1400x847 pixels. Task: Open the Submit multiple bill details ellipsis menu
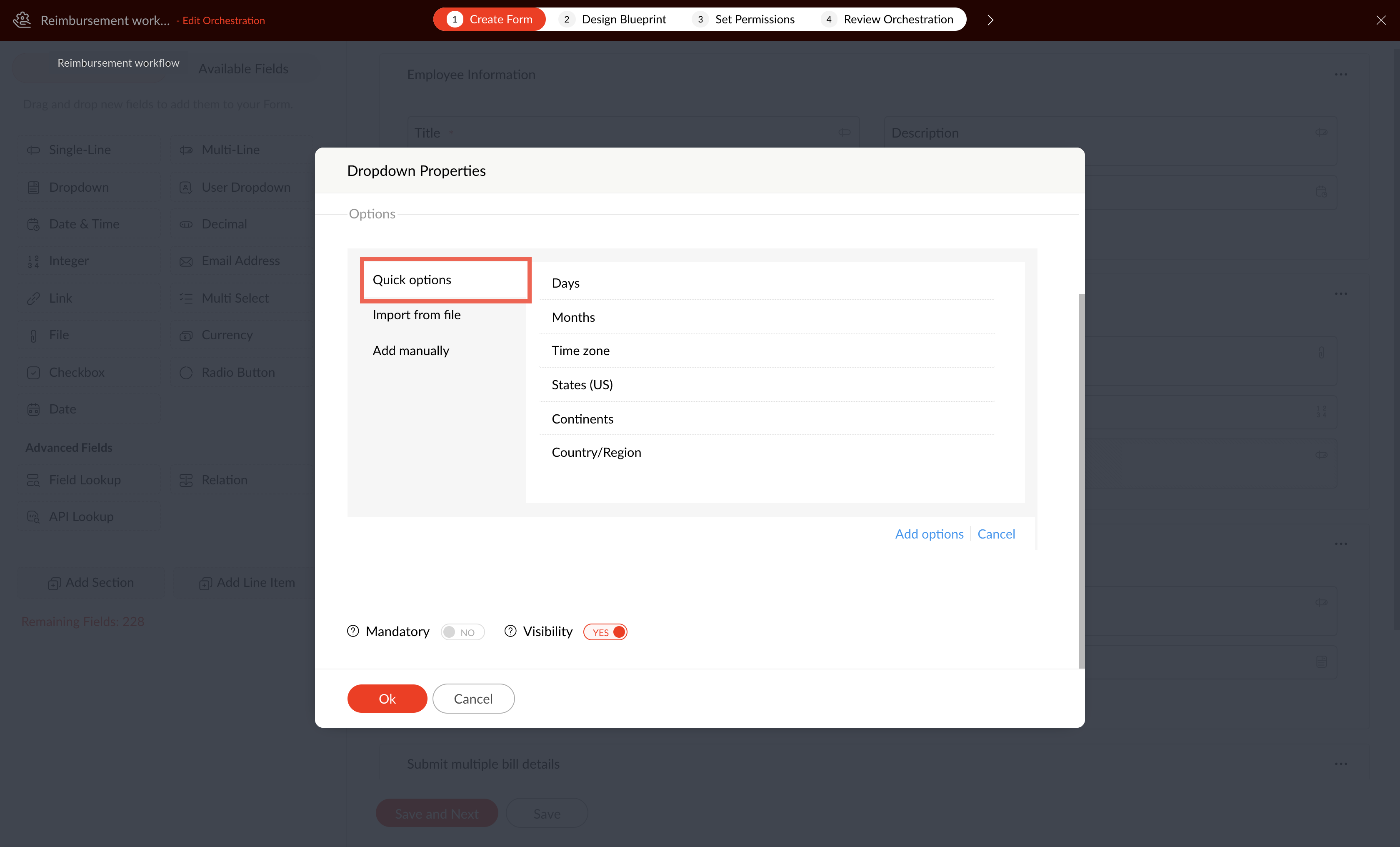click(x=1341, y=764)
